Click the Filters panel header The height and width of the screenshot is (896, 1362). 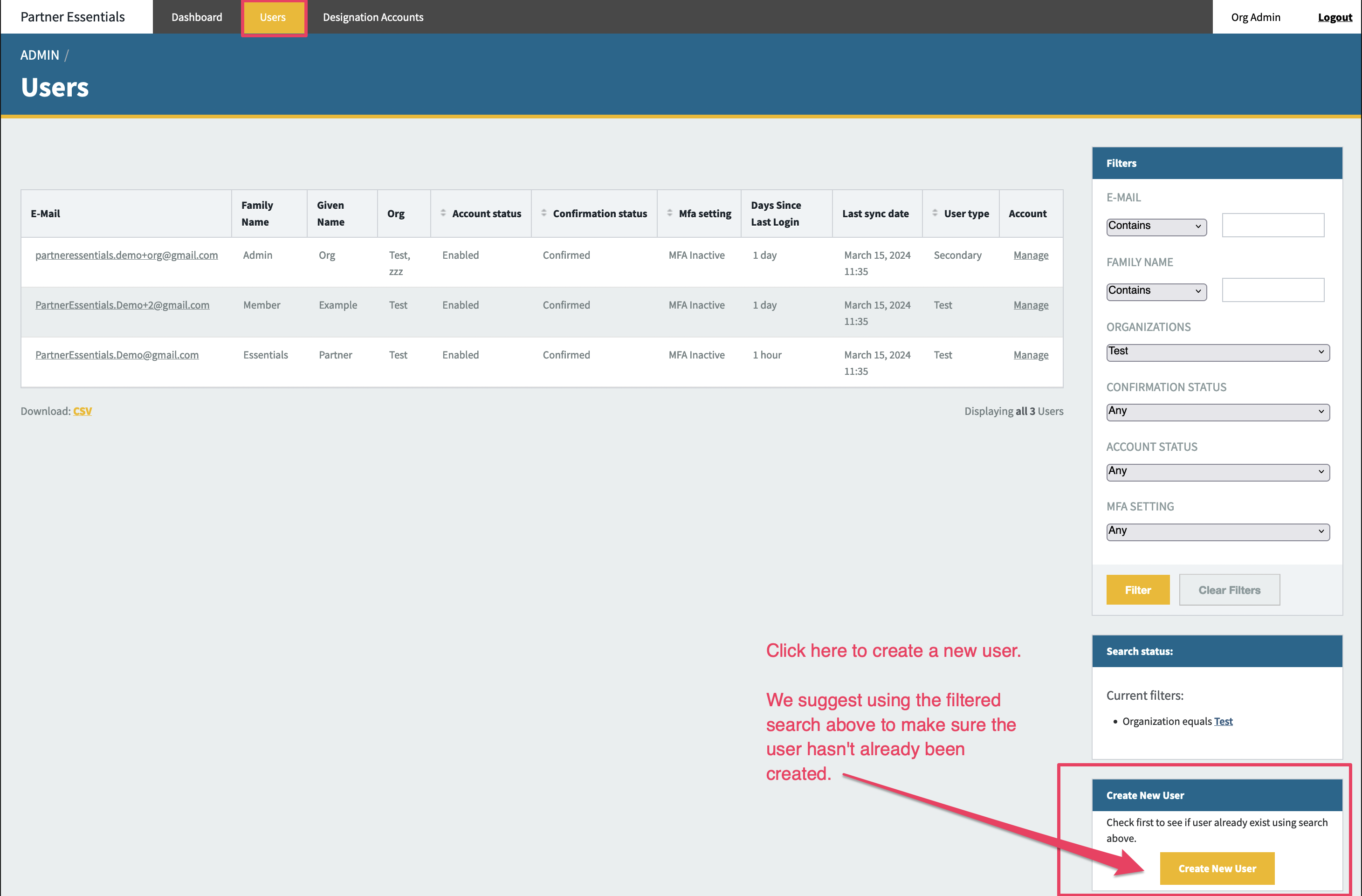(x=1217, y=163)
